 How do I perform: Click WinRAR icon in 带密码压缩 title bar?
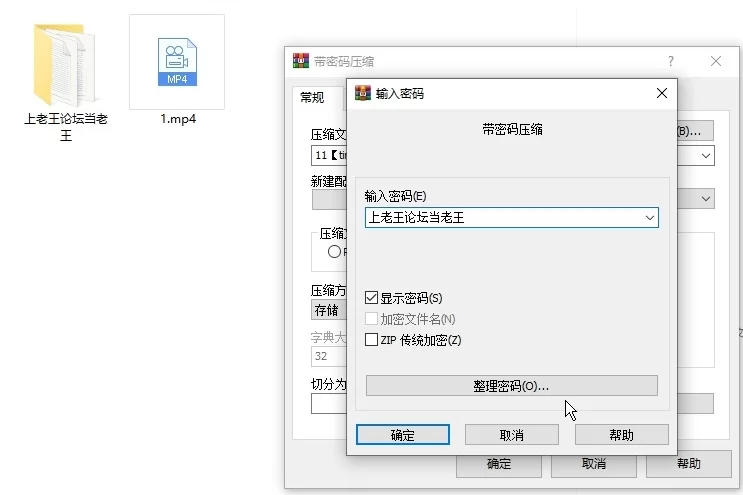(x=300, y=61)
